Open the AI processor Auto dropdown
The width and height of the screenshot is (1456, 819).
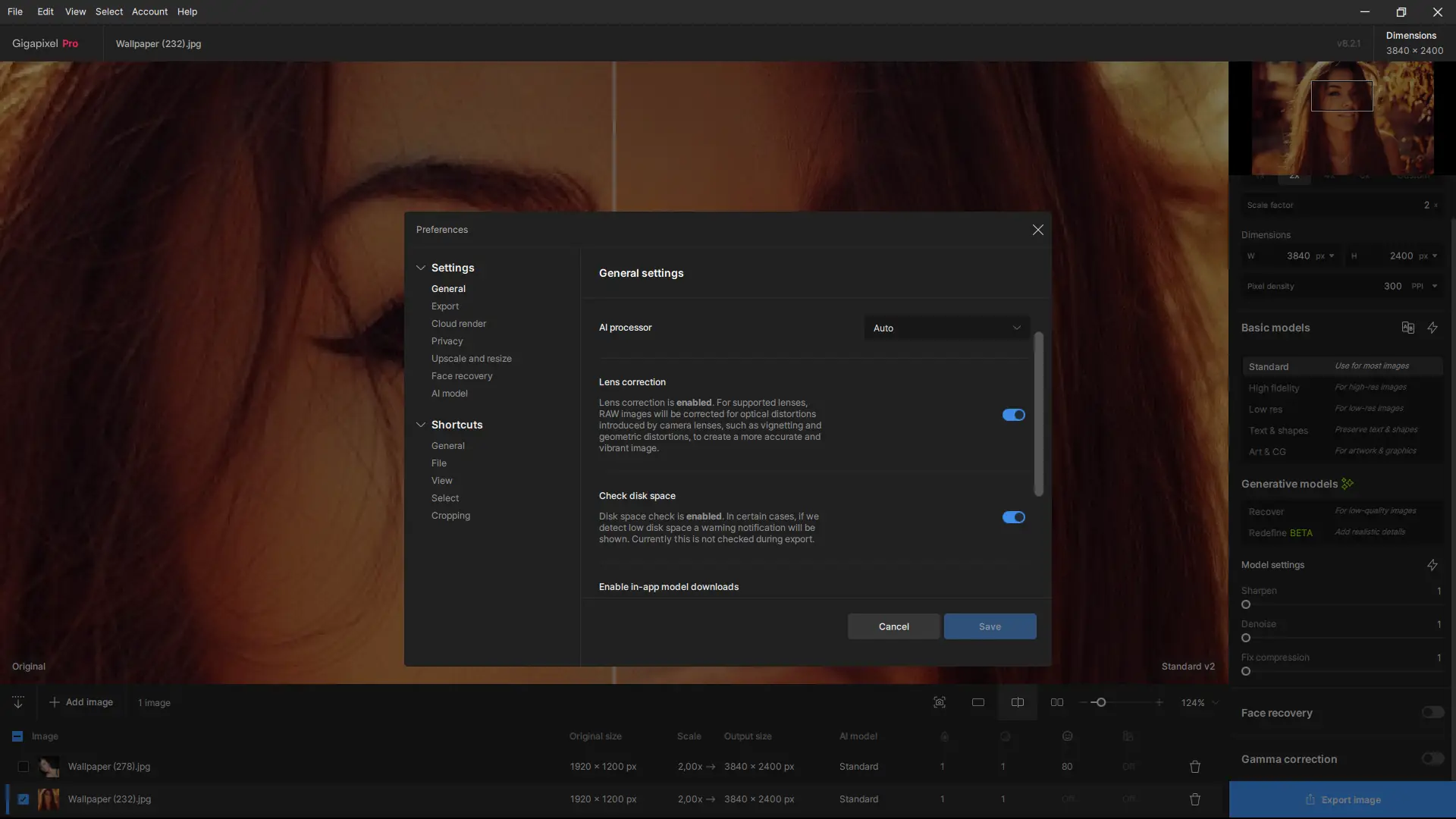tap(946, 328)
